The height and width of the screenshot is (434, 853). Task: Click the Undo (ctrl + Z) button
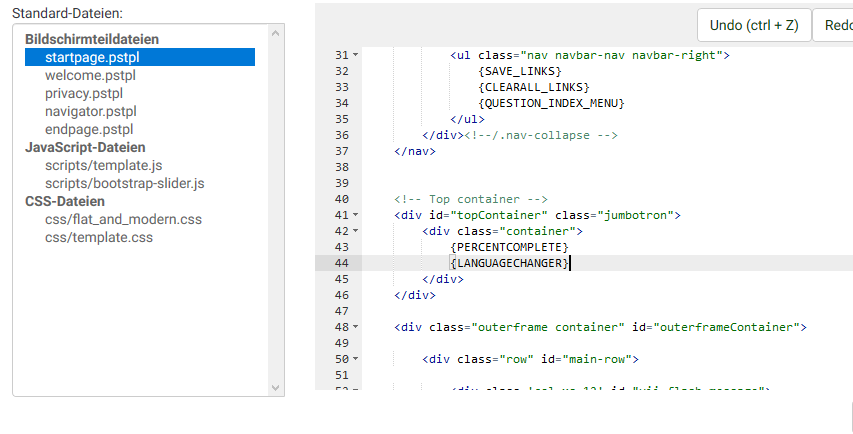[753, 26]
